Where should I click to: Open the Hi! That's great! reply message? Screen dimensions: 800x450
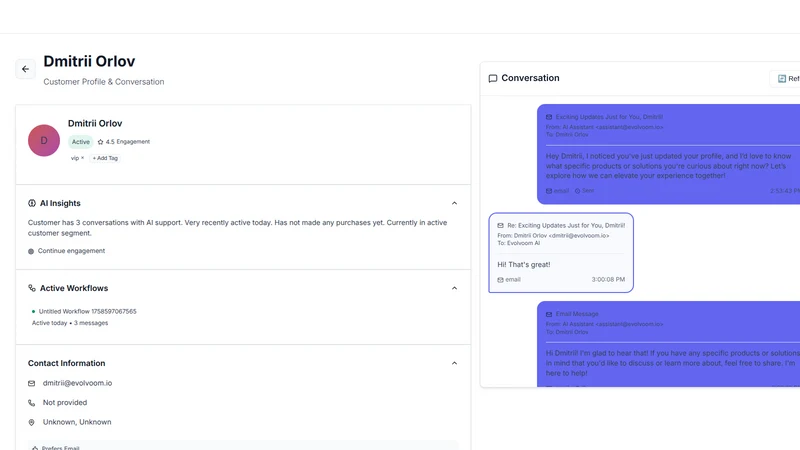tap(561, 253)
